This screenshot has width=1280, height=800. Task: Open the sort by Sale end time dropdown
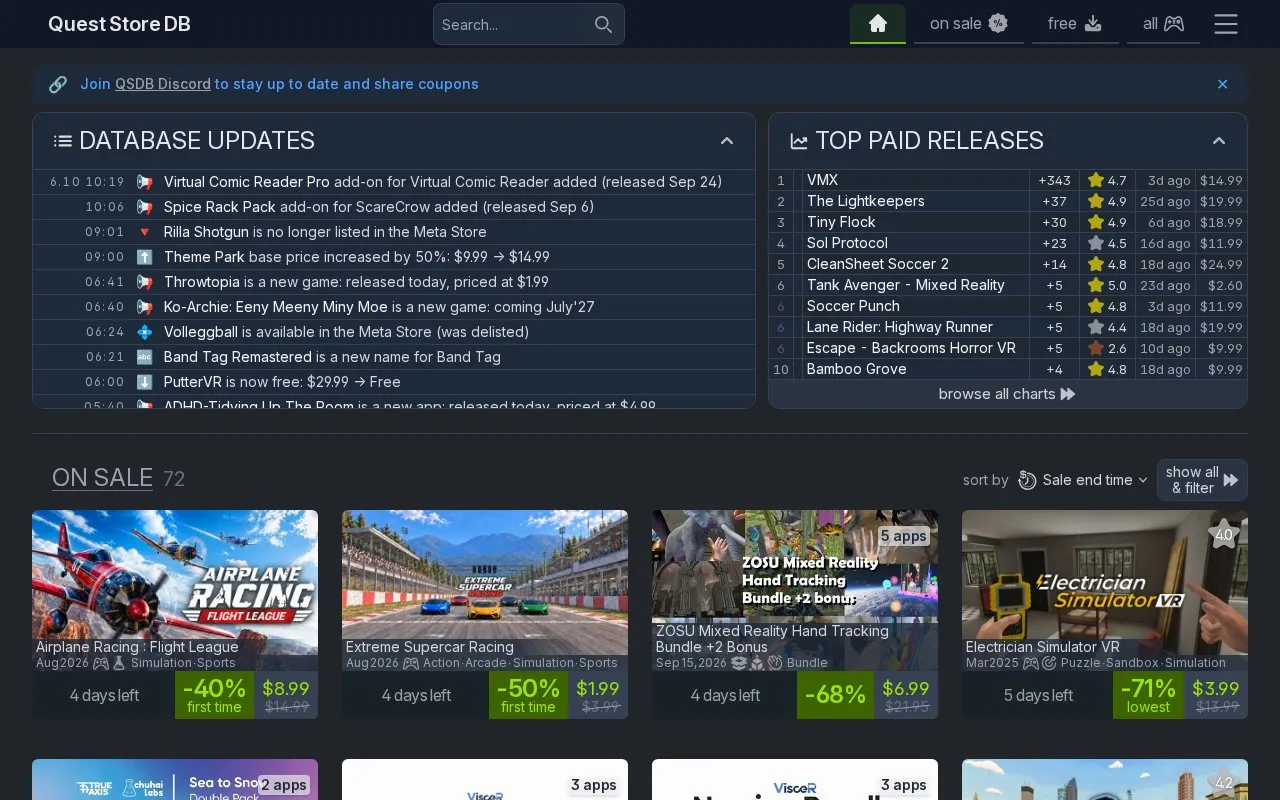1083,480
